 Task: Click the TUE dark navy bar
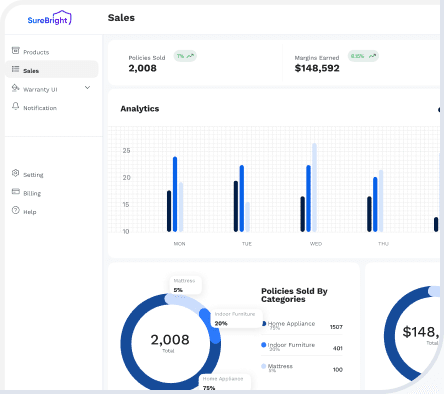[236, 206]
